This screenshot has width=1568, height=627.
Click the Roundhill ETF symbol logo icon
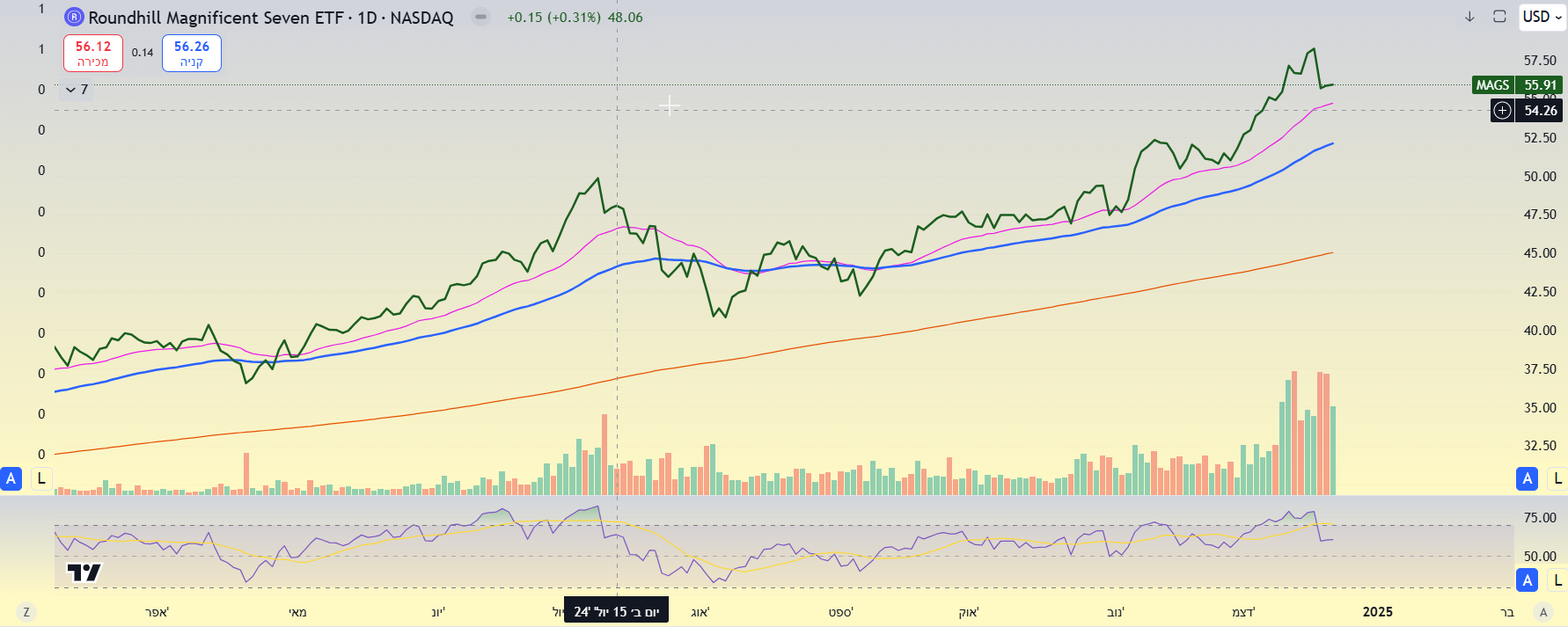(x=75, y=17)
